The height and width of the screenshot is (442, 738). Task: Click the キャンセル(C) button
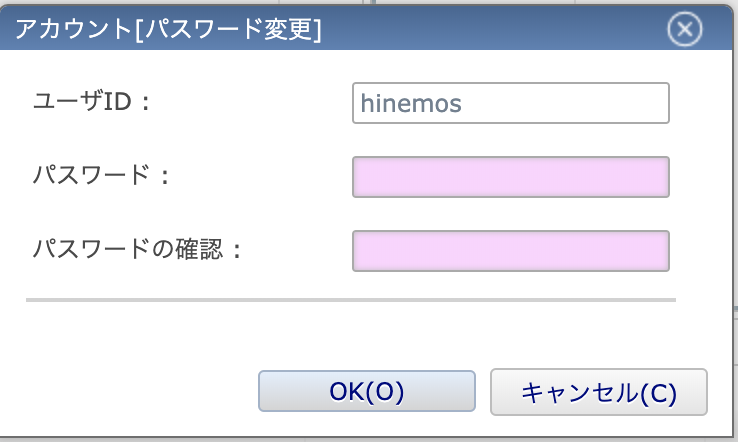(x=599, y=392)
